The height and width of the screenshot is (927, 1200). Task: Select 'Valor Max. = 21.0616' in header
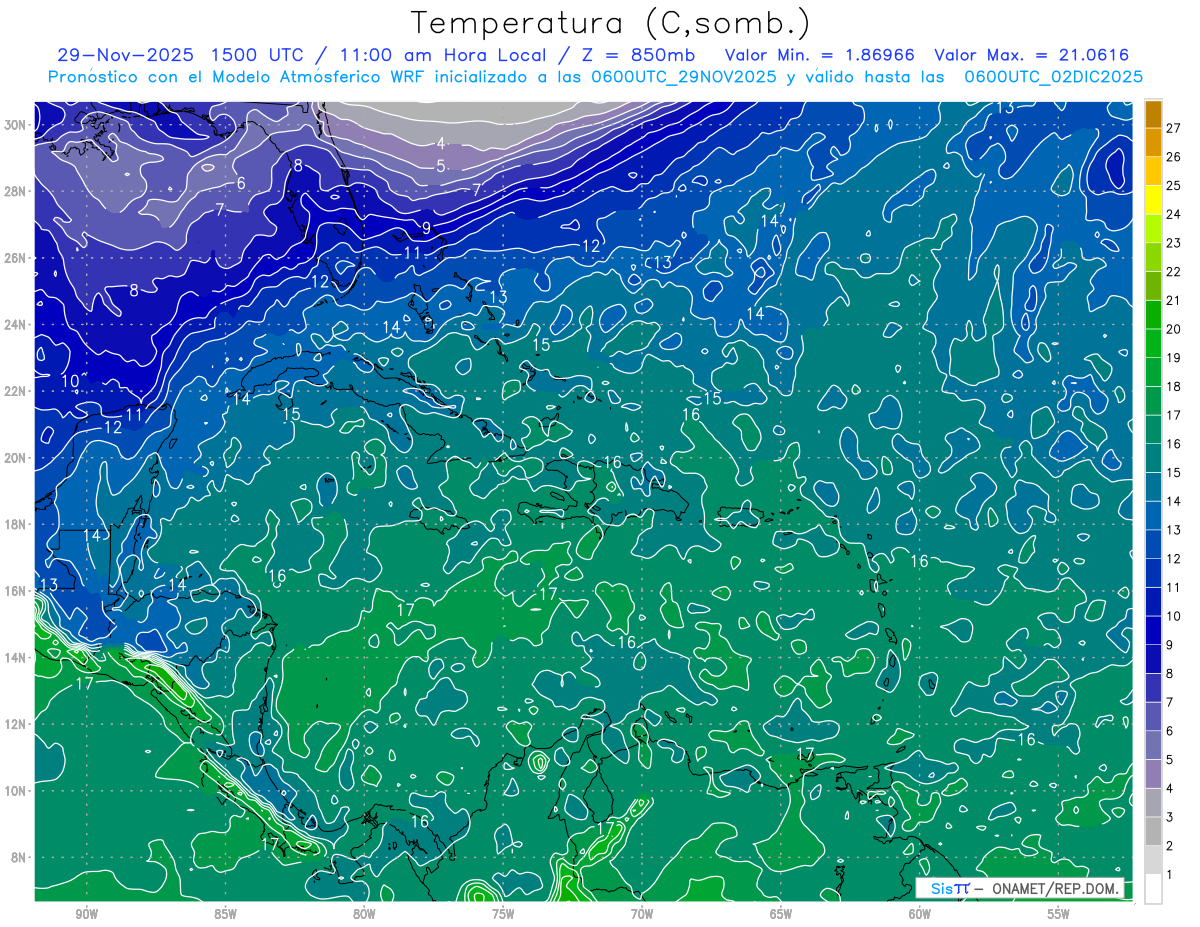point(1033,55)
